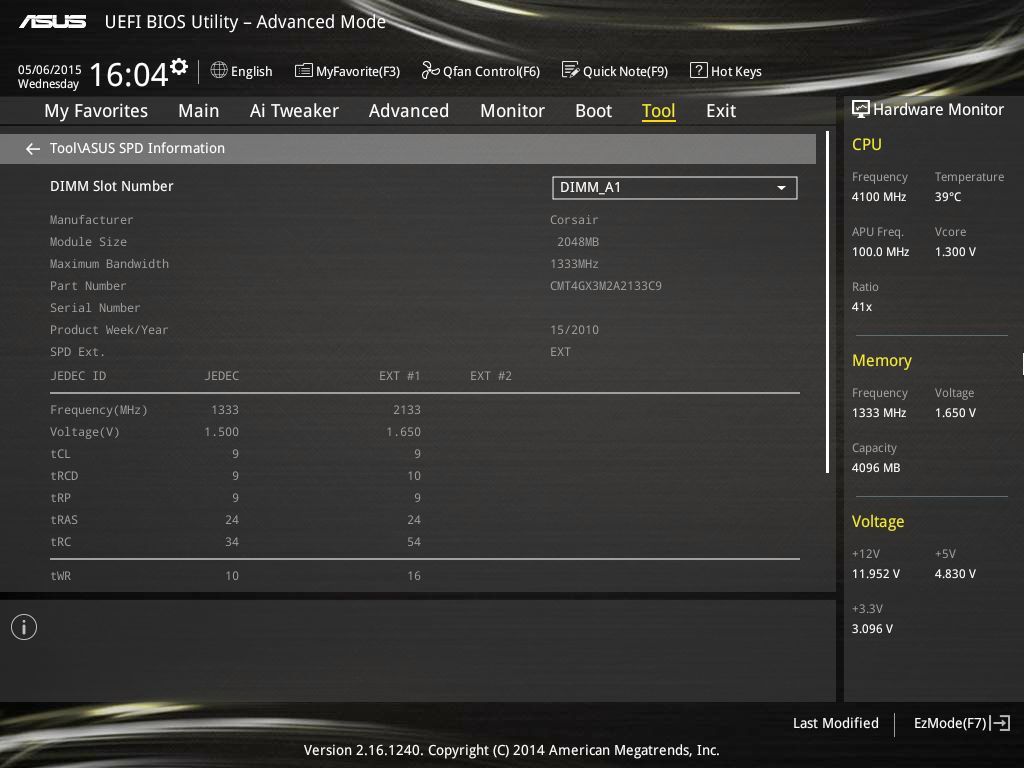
Task: Click the Tool\ASUS SPD Information breadcrumb
Action: tap(137, 148)
